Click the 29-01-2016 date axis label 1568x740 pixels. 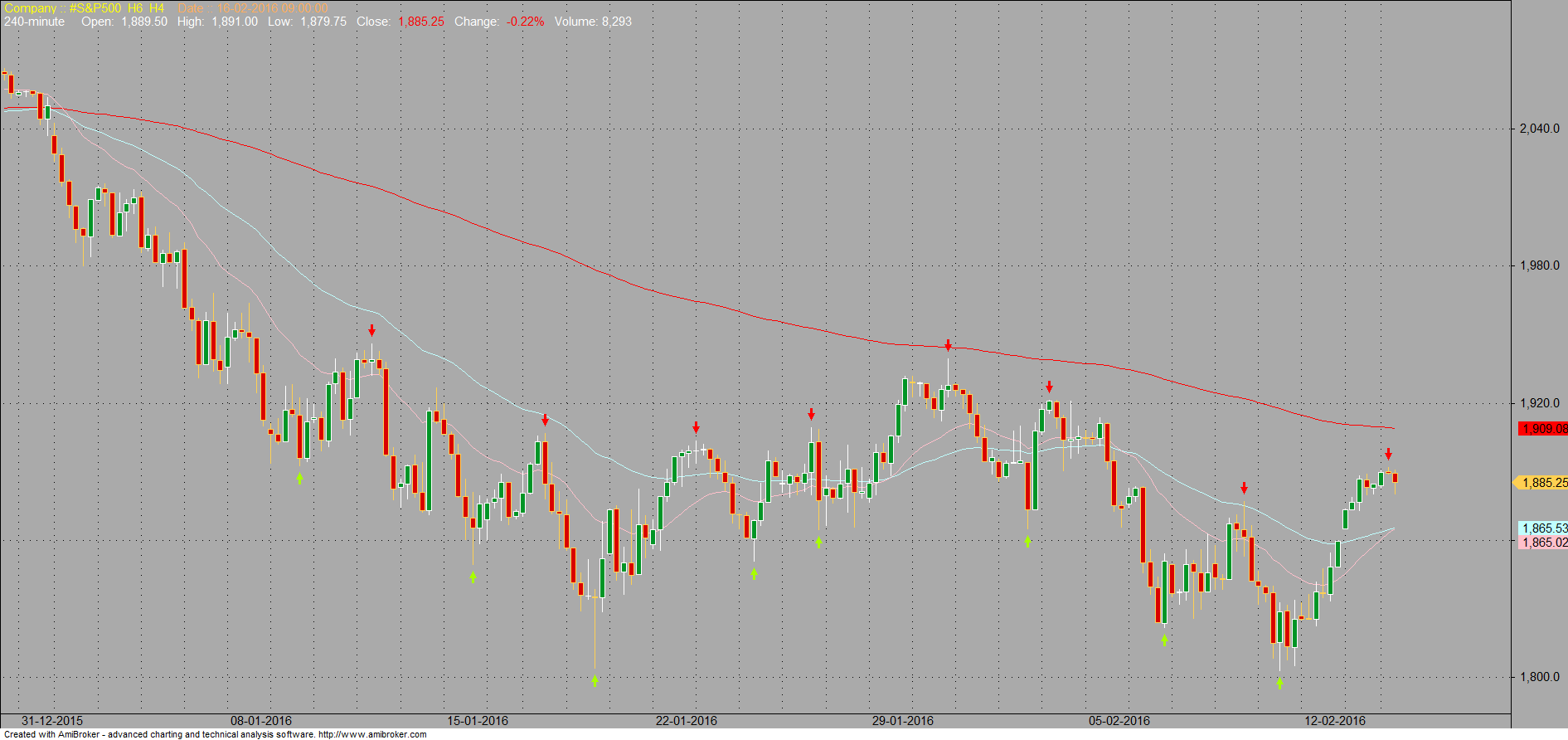pyautogui.click(x=903, y=721)
